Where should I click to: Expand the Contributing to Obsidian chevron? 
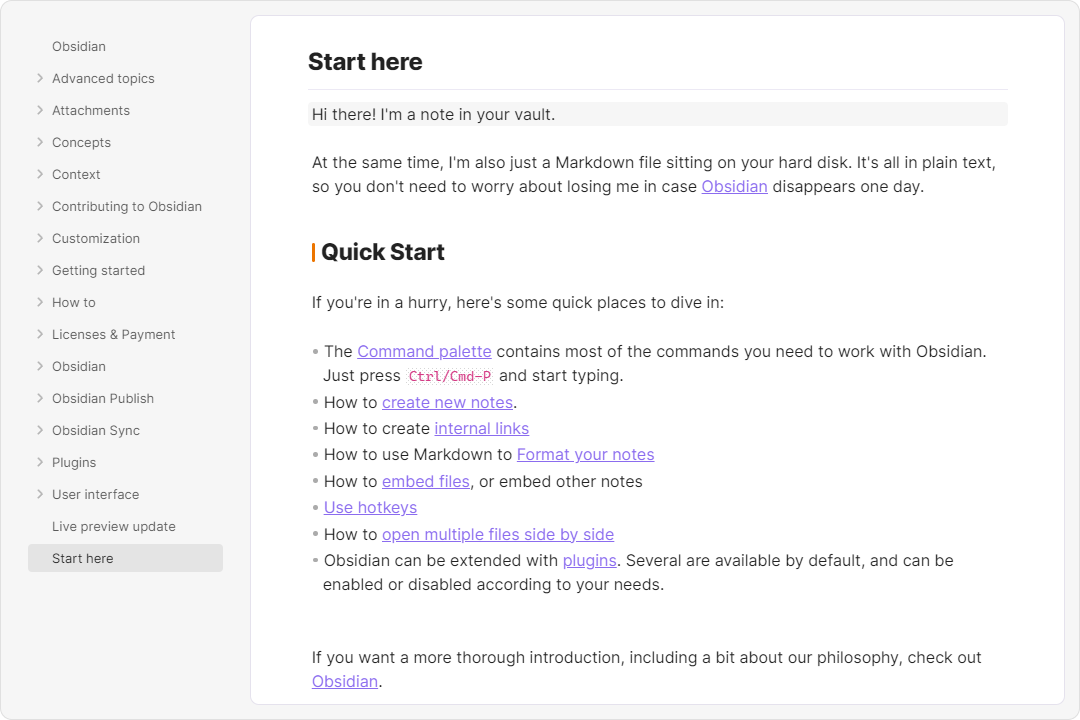(x=40, y=206)
